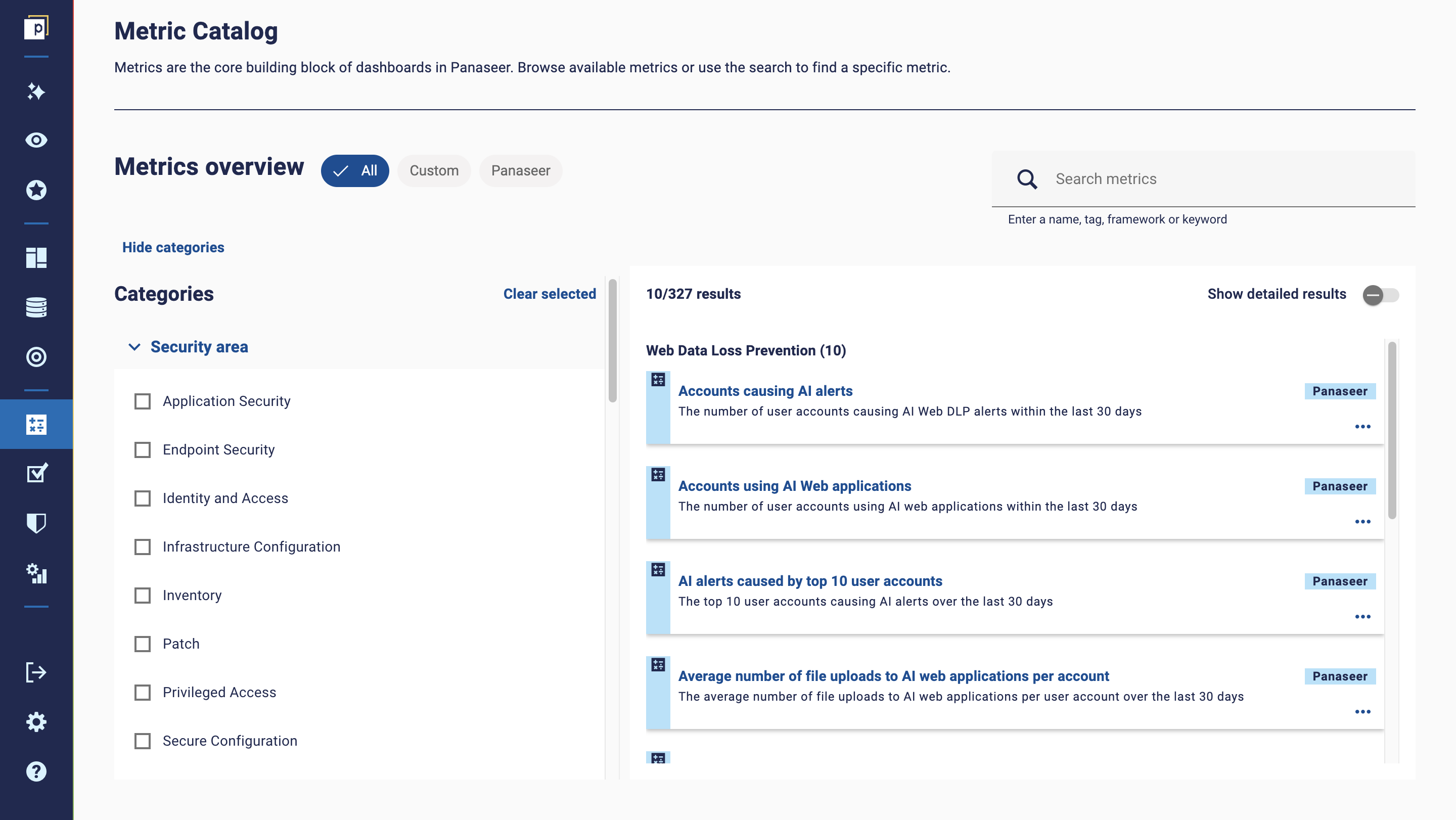The width and height of the screenshot is (1456, 820).
Task: Collapse the Security area section
Action: coord(189,347)
